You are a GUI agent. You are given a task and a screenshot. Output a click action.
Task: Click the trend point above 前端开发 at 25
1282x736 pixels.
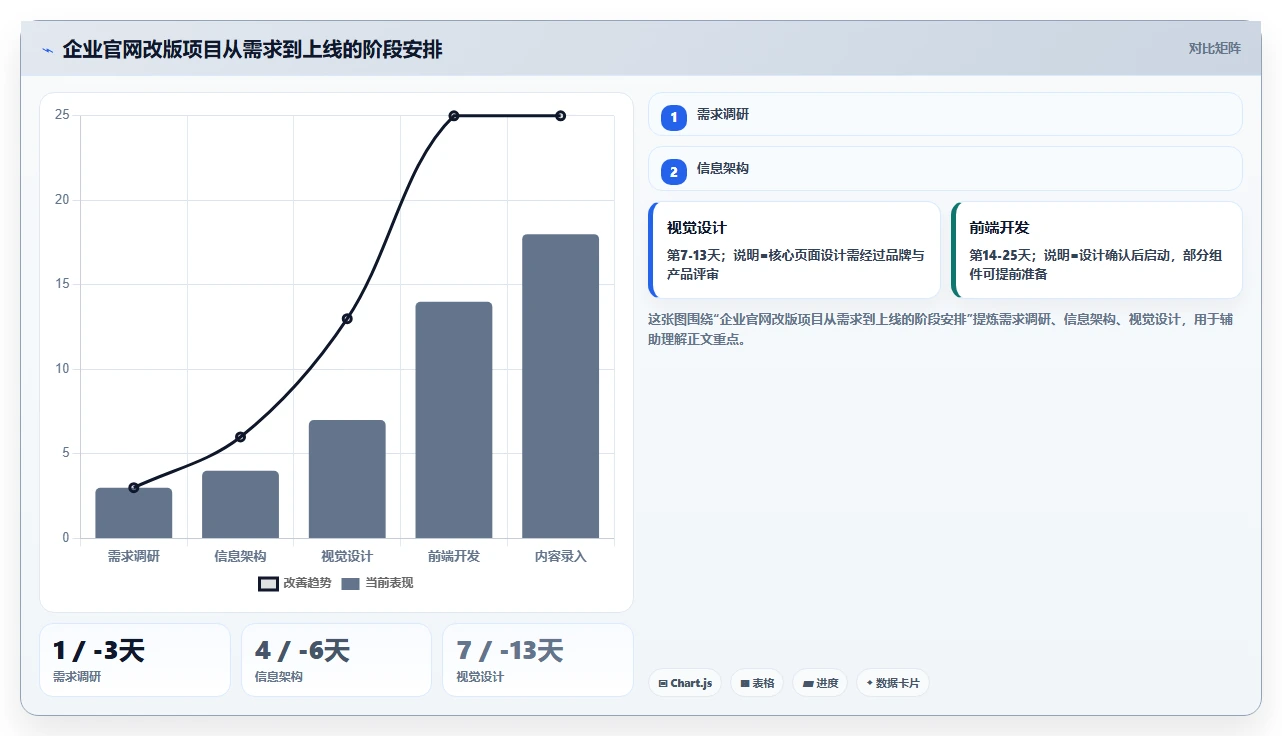click(454, 116)
